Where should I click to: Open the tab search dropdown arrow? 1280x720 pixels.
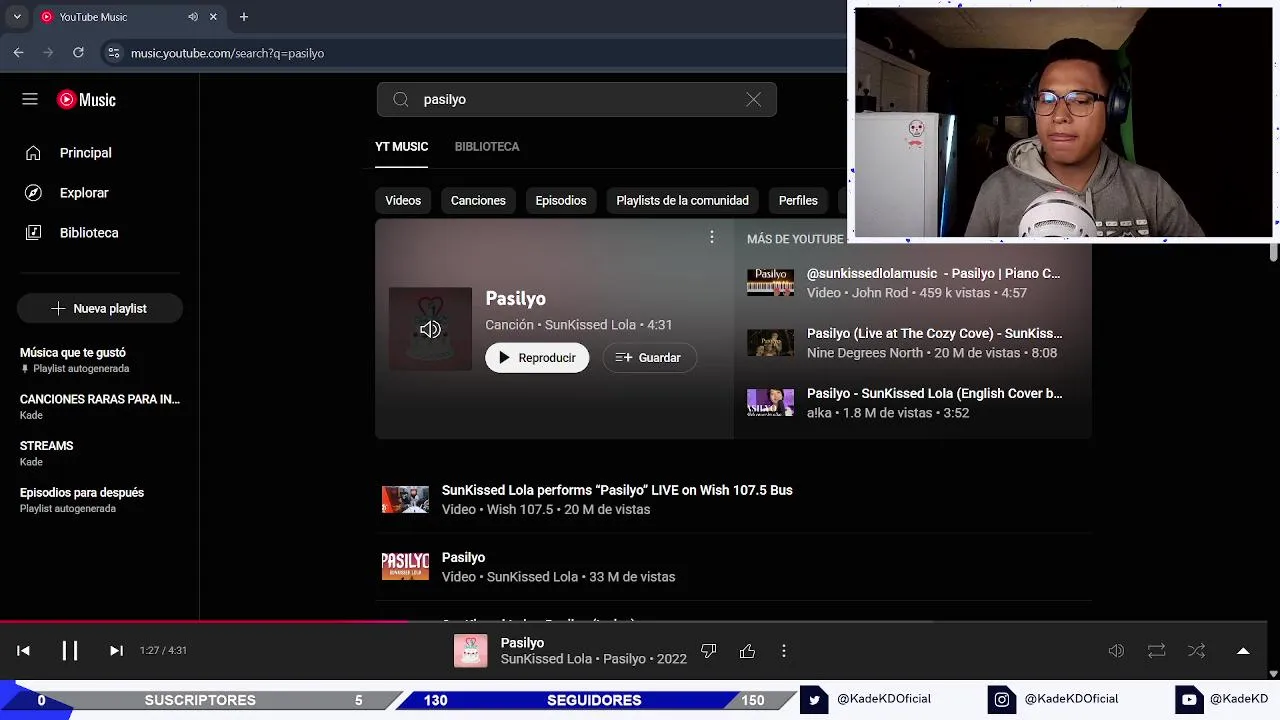[17, 17]
